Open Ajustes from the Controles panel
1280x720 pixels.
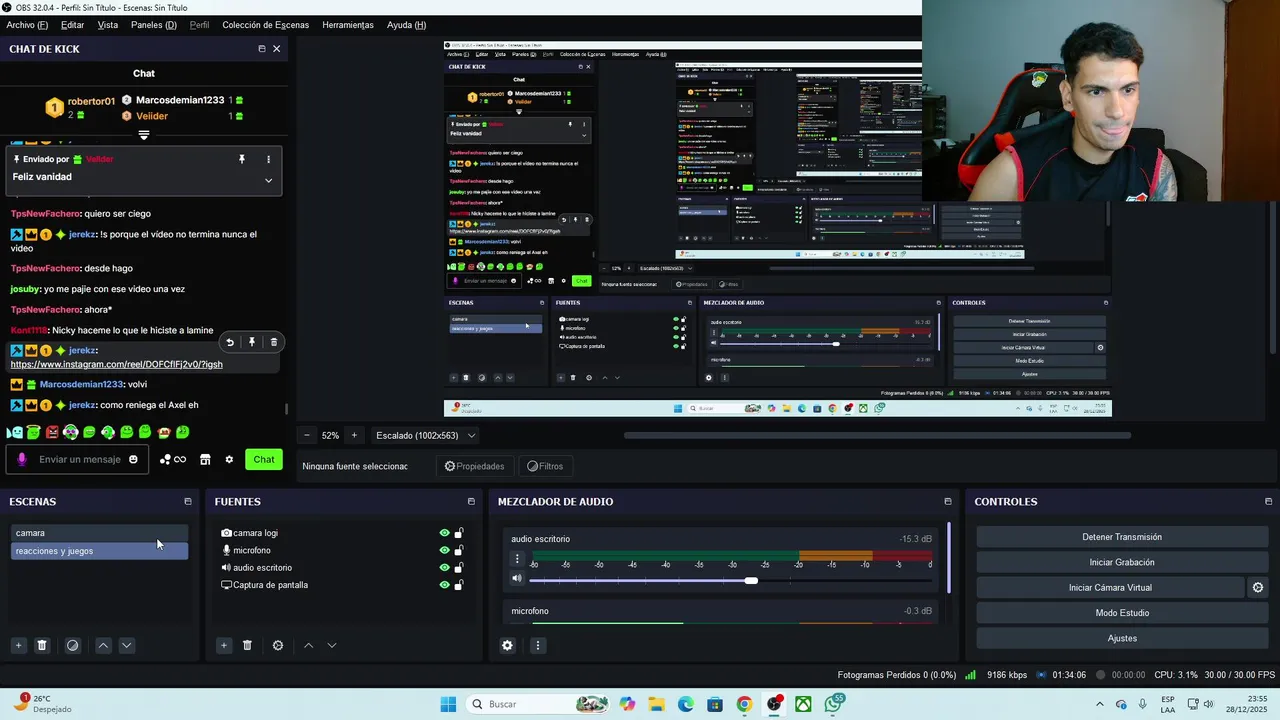[x=1122, y=638]
